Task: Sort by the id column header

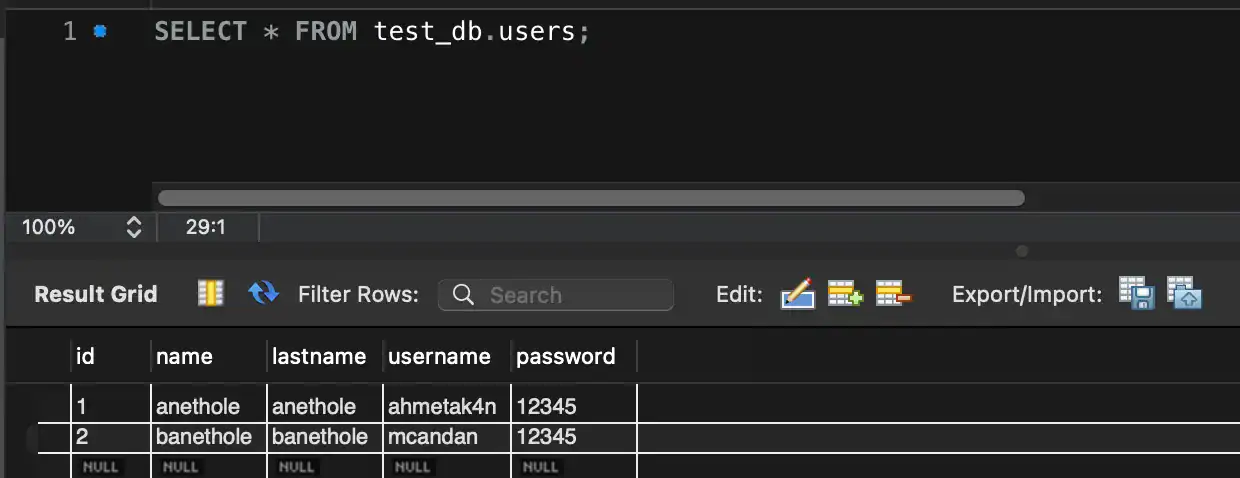Action: [111, 356]
